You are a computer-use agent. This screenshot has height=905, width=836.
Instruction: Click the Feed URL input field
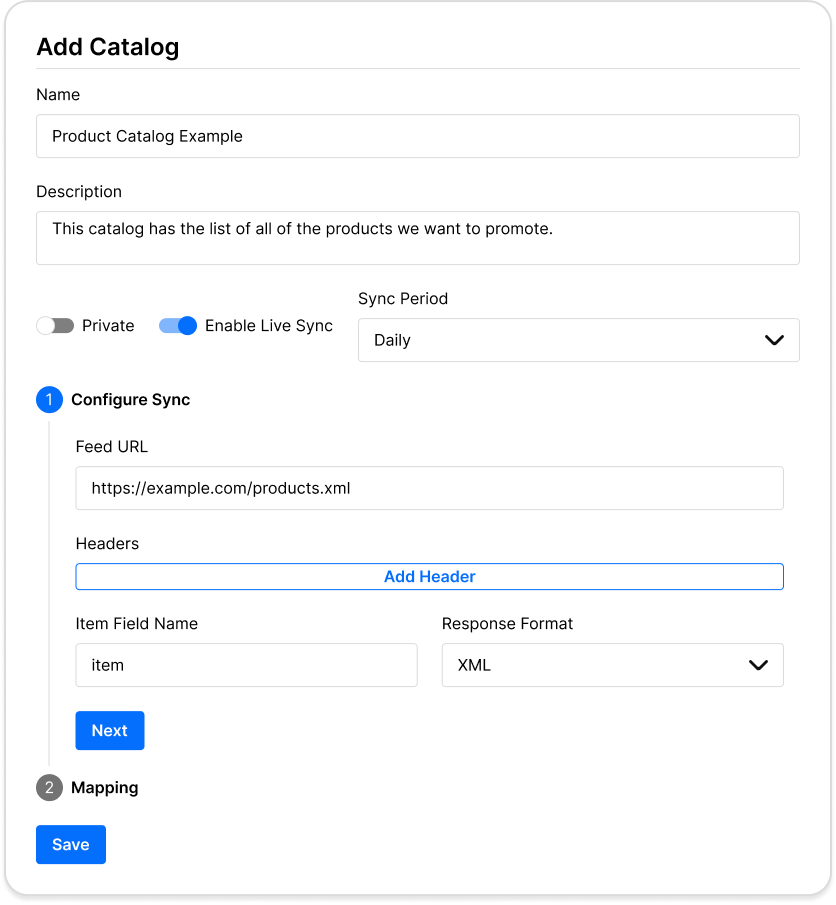point(429,489)
